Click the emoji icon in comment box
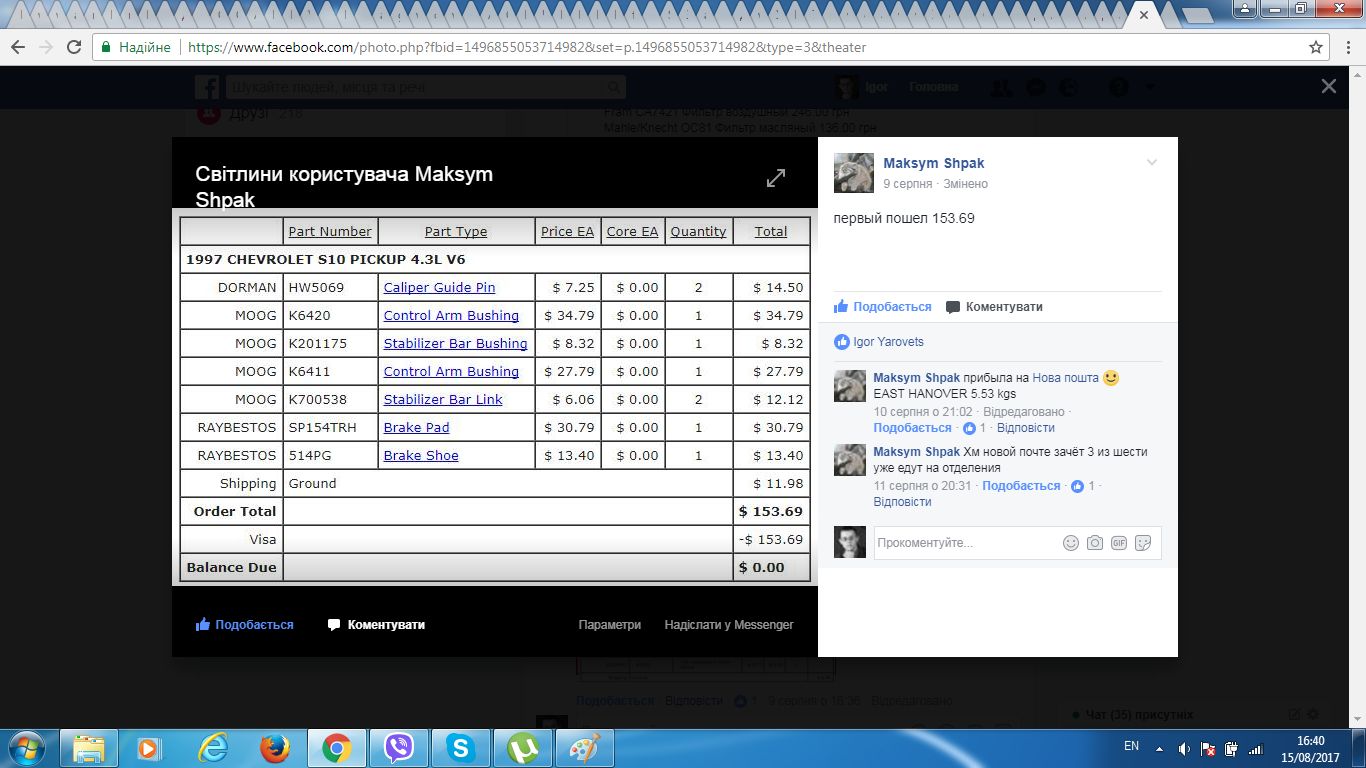 (1071, 543)
